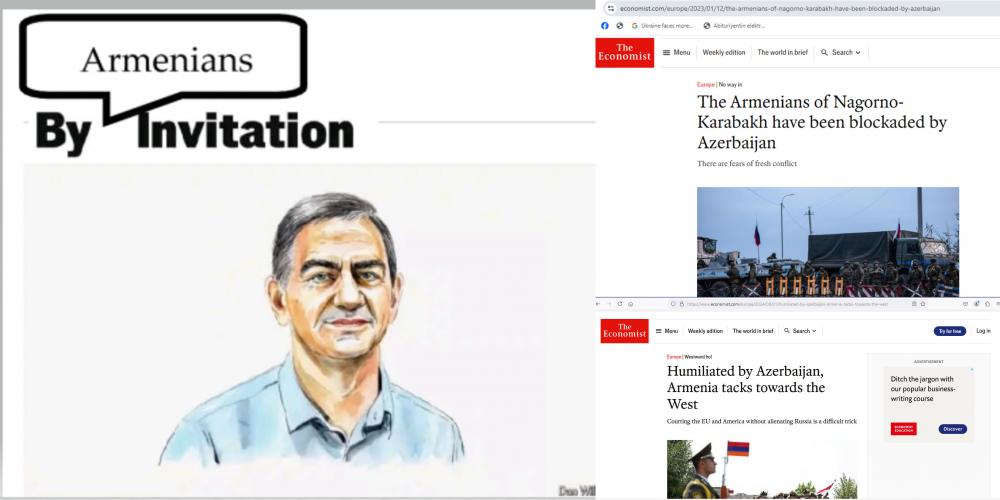
Task: Expand the Search dropdown in the upper header
Action: (x=841, y=52)
